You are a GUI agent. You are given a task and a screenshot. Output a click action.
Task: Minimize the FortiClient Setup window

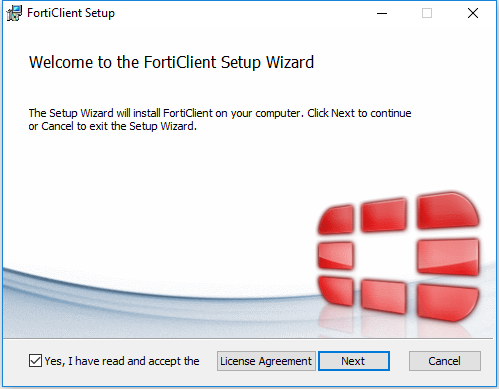(382, 13)
